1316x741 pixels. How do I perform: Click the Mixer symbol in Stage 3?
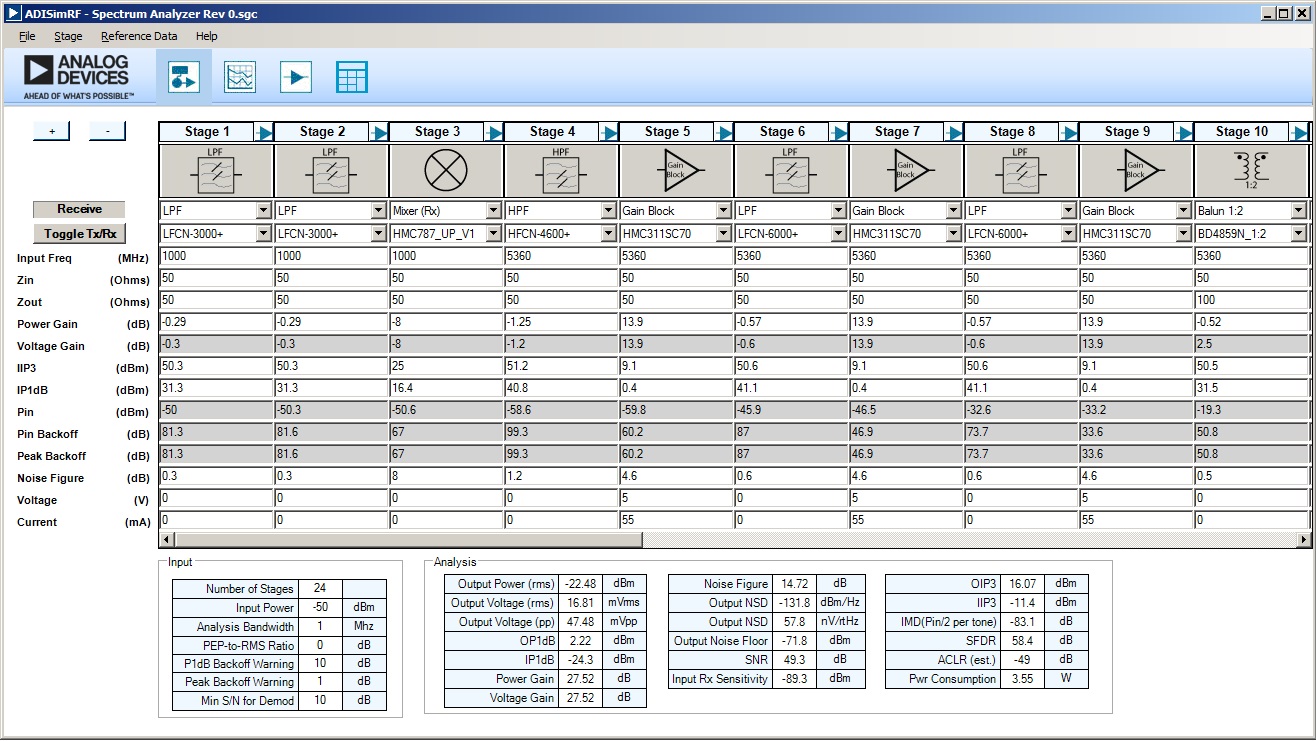445,170
